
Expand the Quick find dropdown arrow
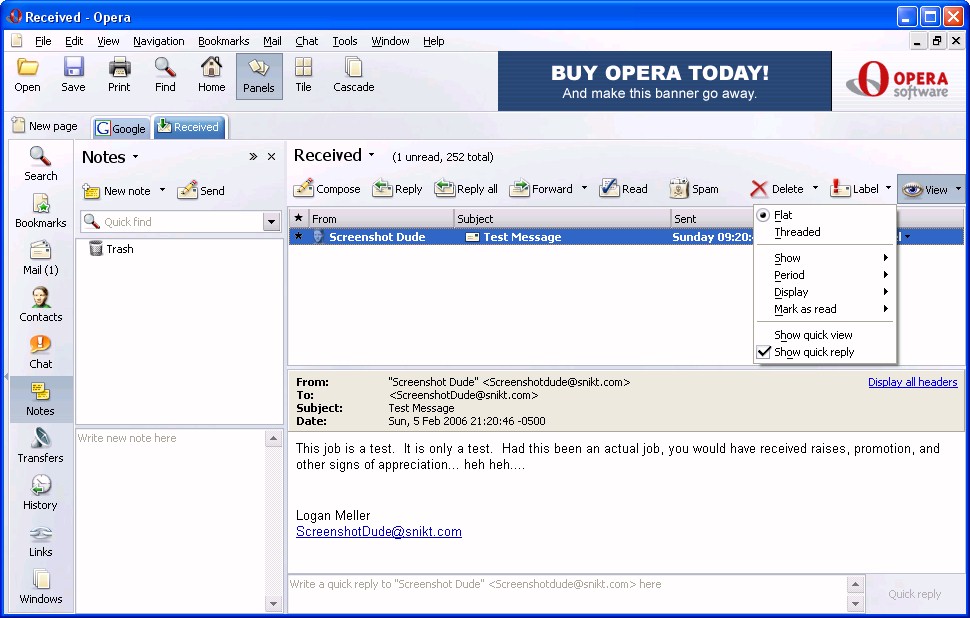pos(270,222)
